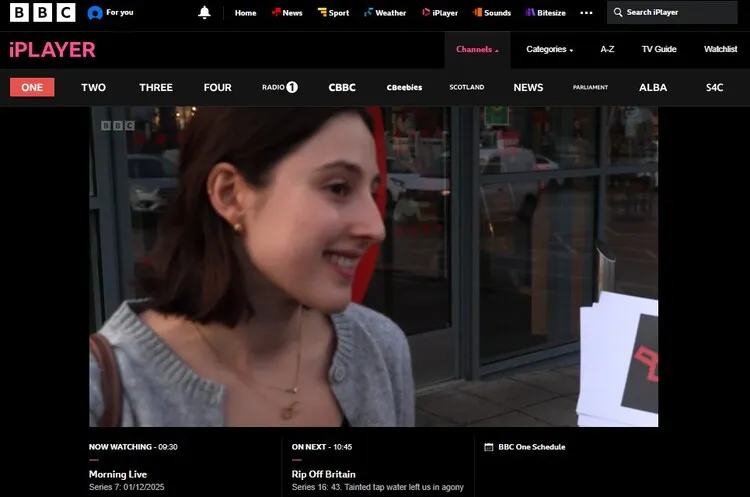Select the BBC ONE channel

pyautogui.click(x=32, y=87)
